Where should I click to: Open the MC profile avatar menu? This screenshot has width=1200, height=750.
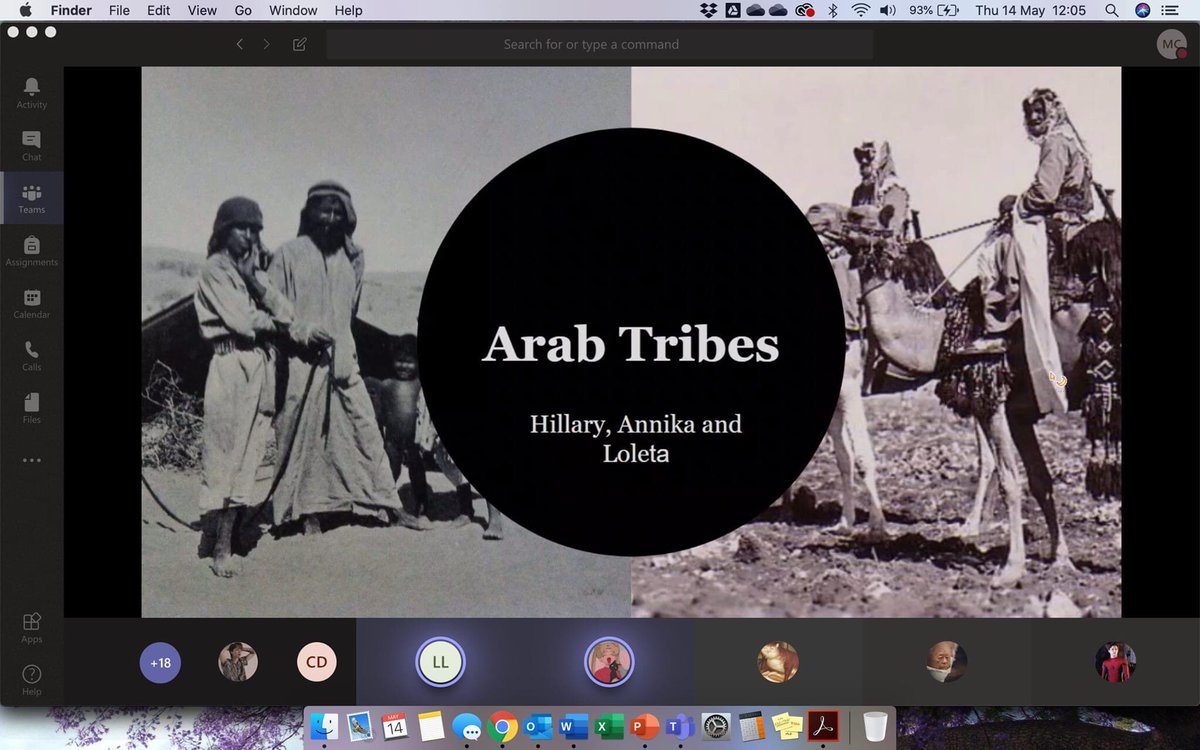(1171, 45)
